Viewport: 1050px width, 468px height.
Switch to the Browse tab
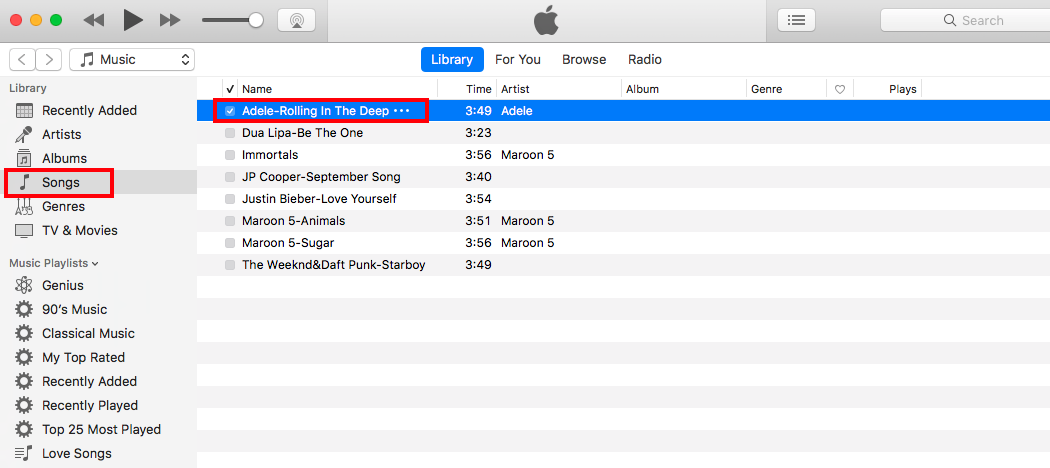point(584,60)
